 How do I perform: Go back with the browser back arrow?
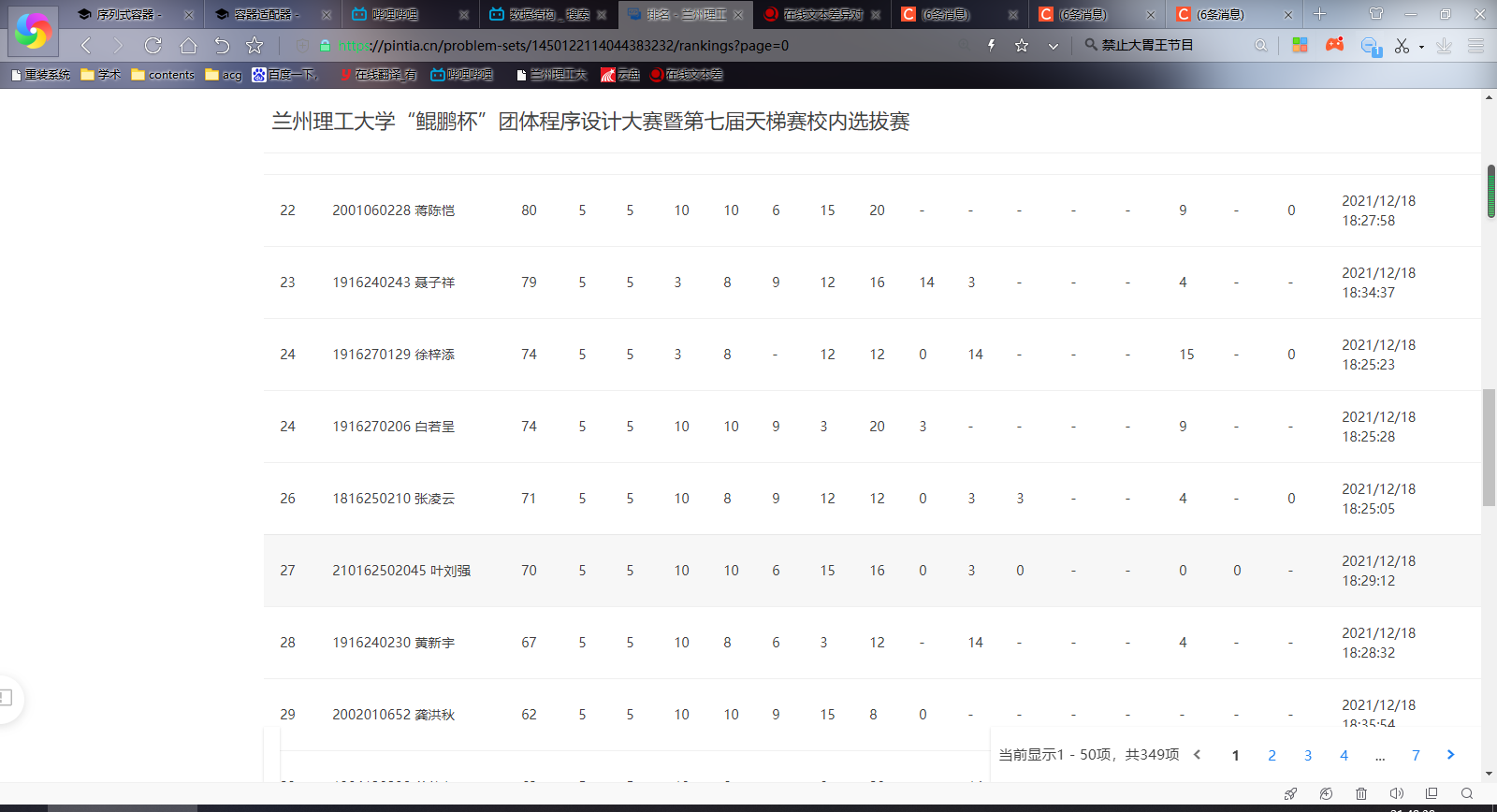pyautogui.click(x=86, y=45)
